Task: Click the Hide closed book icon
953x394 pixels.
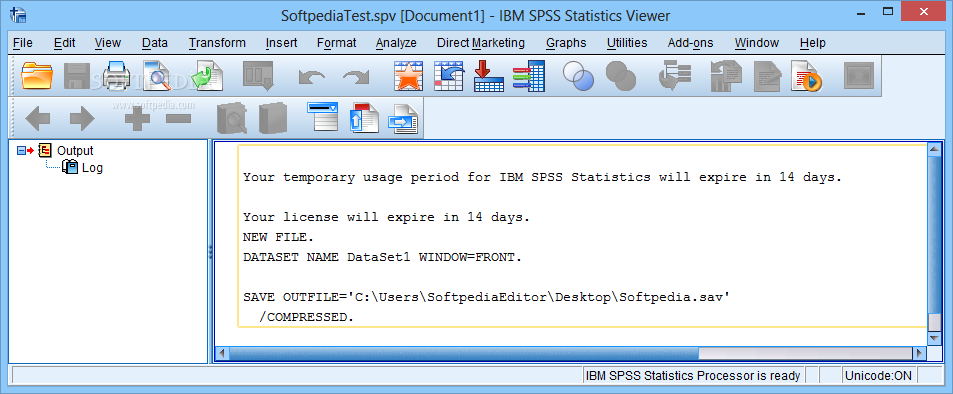Action: pos(272,119)
